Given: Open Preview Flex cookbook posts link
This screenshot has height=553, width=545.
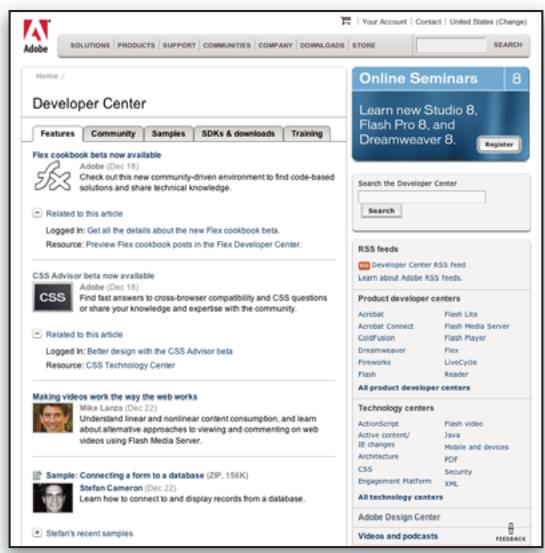Looking at the screenshot, I should tap(193, 244).
